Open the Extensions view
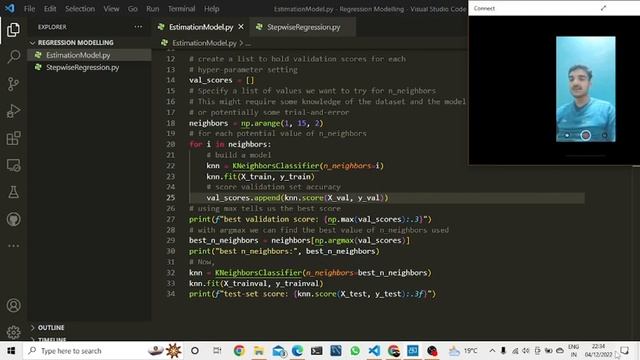Viewport: 640px width, 360px height. [x=13, y=138]
